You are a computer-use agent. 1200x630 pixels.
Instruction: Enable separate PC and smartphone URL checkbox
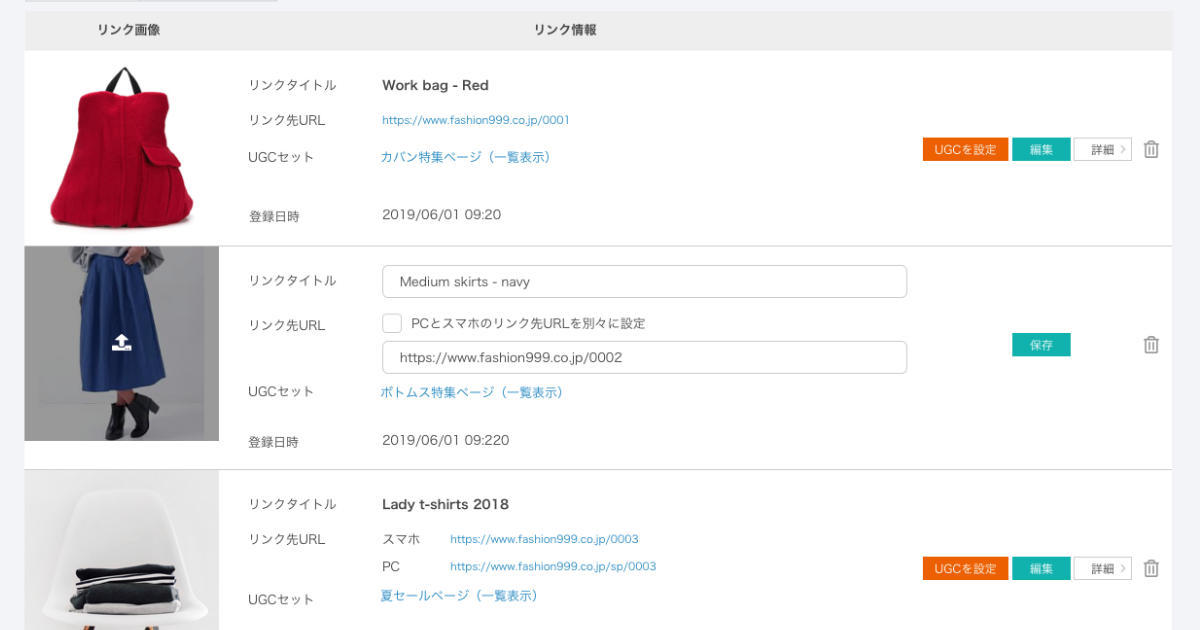[x=391, y=322]
